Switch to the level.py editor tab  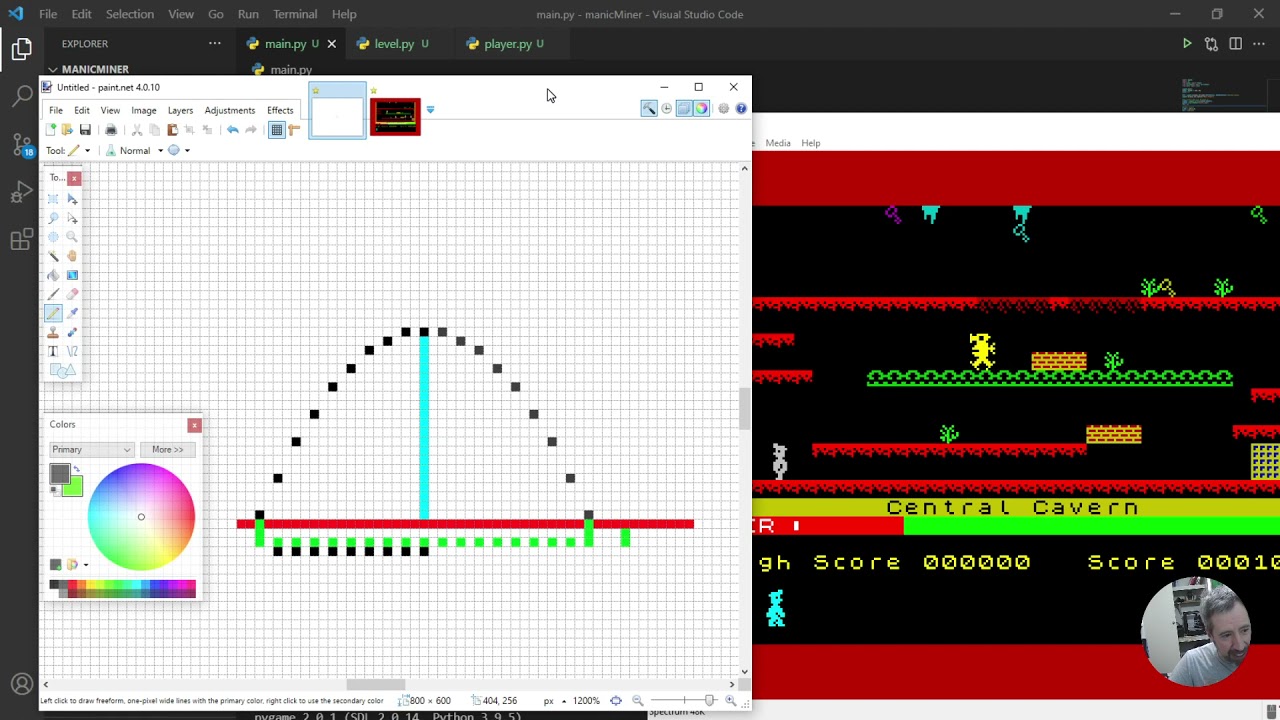(x=394, y=44)
